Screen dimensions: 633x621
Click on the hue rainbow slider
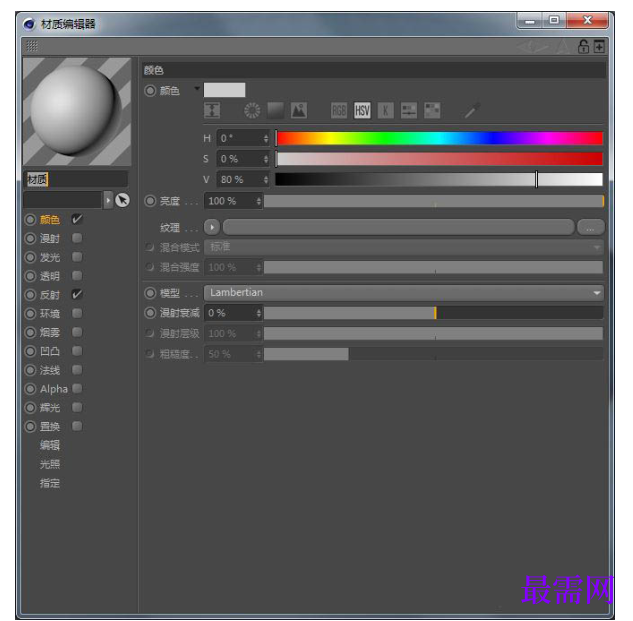click(x=440, y=138)
